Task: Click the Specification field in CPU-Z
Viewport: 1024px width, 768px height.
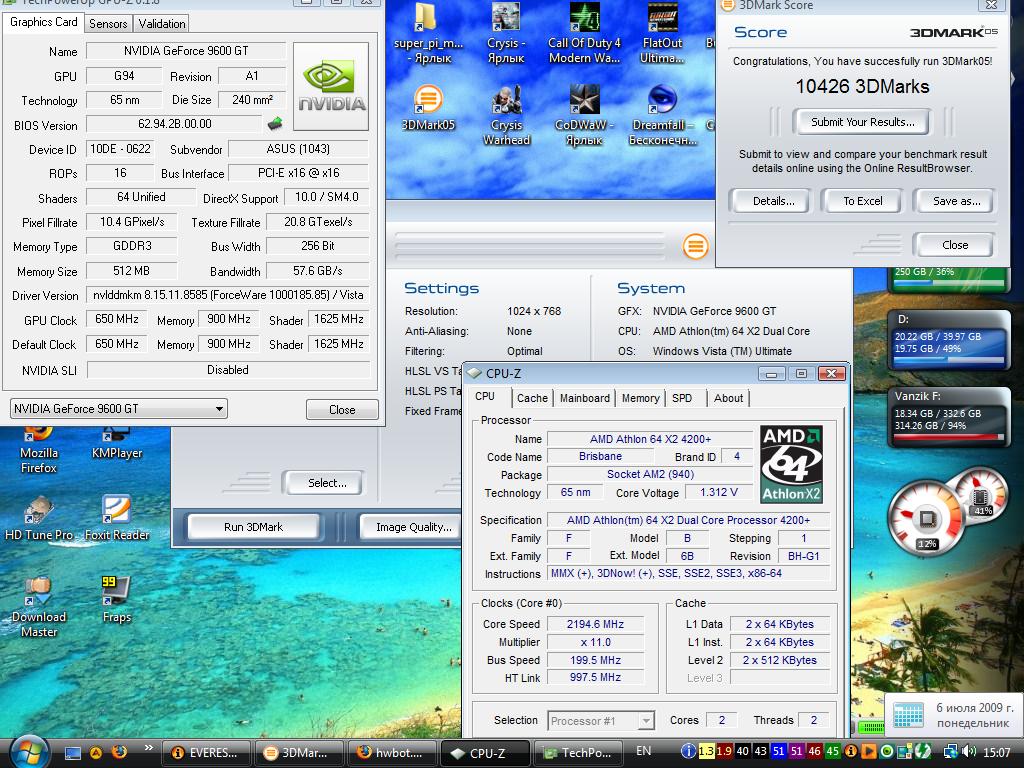Action: pos(688,520)
